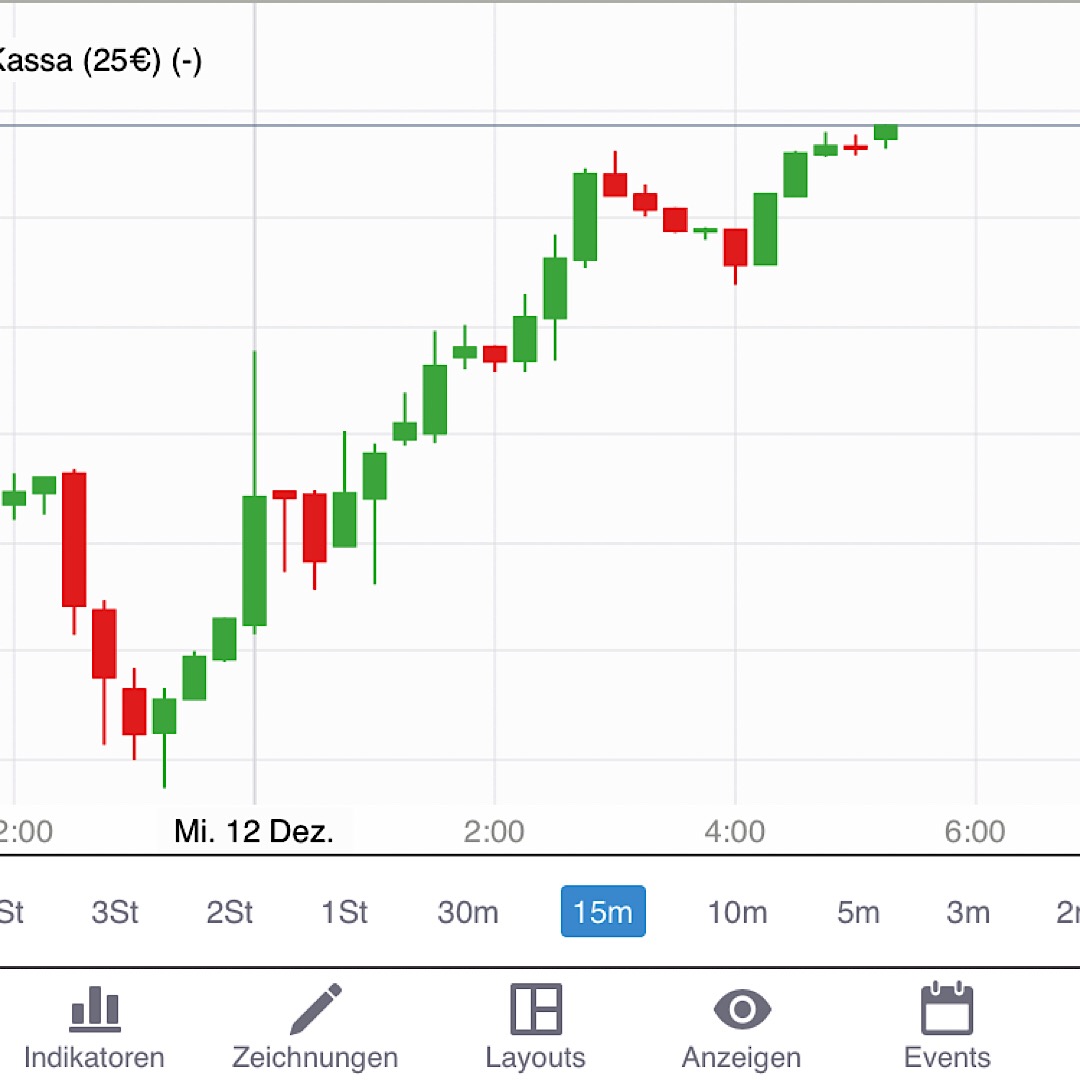Open the Events calendar icon
The width and height of the screenshot is (1080, 1080).
946,1010
